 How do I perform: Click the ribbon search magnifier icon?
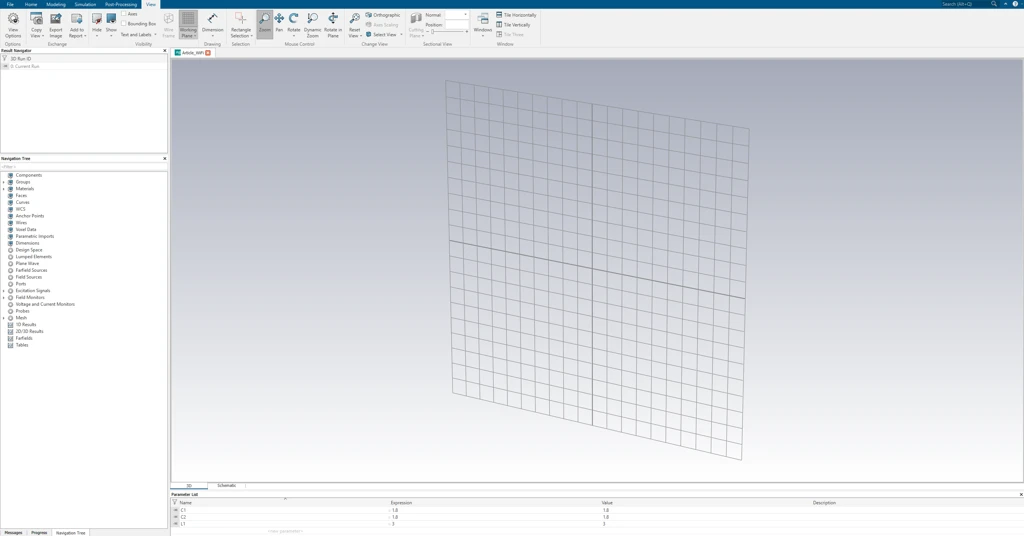[994, 4]
